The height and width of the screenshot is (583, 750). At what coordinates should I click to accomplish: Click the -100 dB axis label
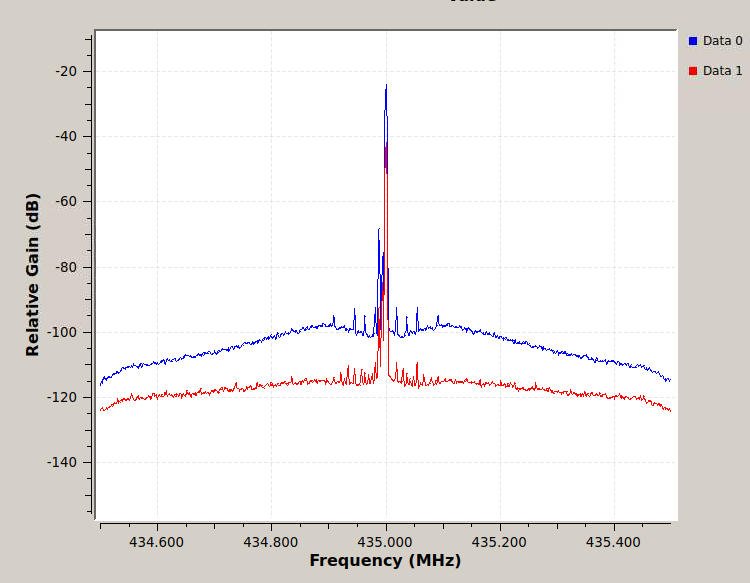point(62,332)
